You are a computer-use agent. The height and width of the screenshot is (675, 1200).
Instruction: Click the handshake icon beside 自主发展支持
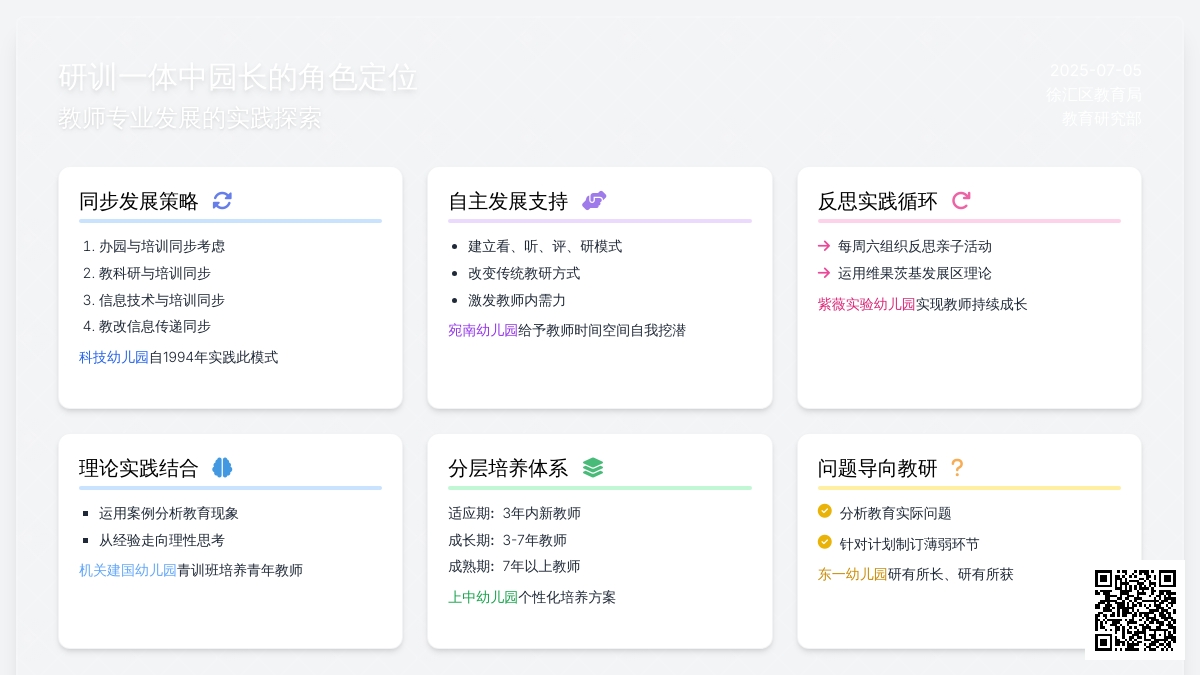tap(594, 201)
